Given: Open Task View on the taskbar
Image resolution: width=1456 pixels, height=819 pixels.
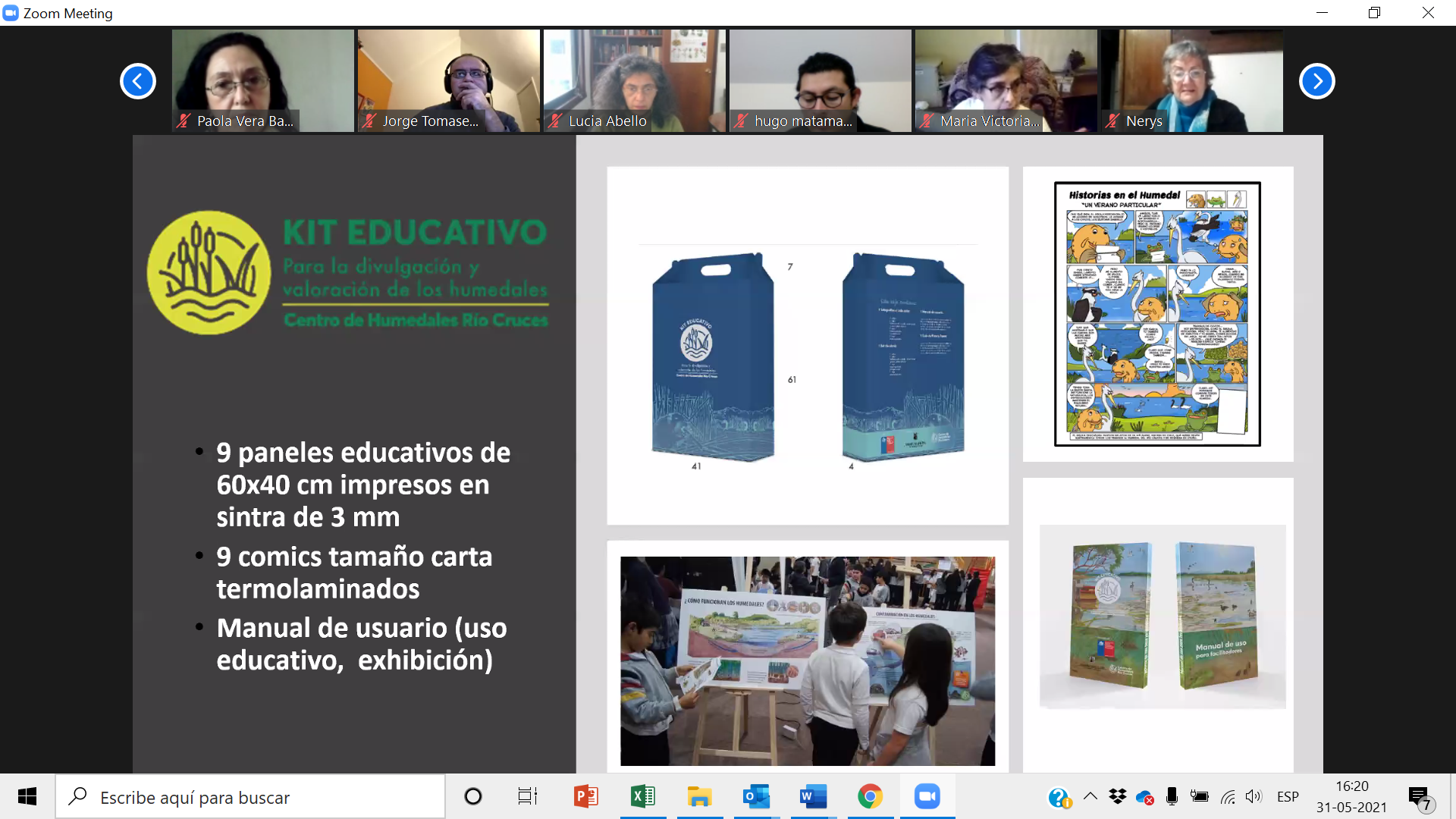Looking at the screenshot, I should click(528, 796).
